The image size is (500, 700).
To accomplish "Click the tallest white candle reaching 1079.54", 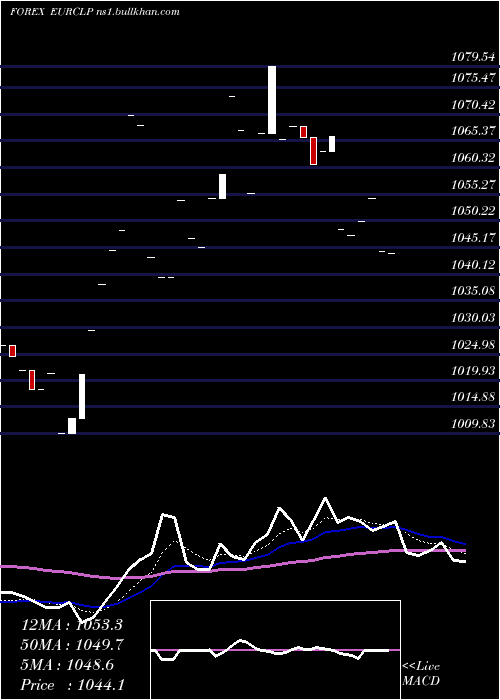I will [x=272, y=100].
